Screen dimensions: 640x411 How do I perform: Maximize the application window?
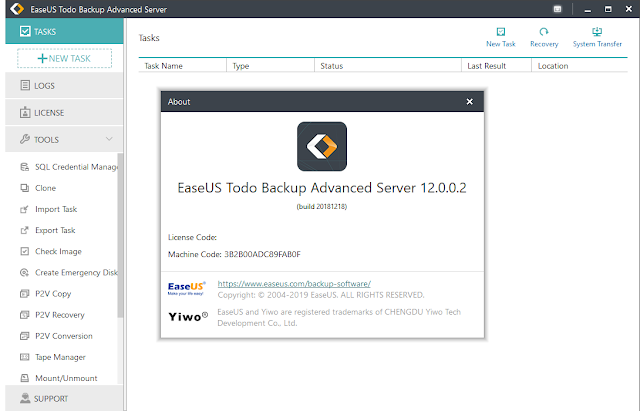(x=608, y=9)
